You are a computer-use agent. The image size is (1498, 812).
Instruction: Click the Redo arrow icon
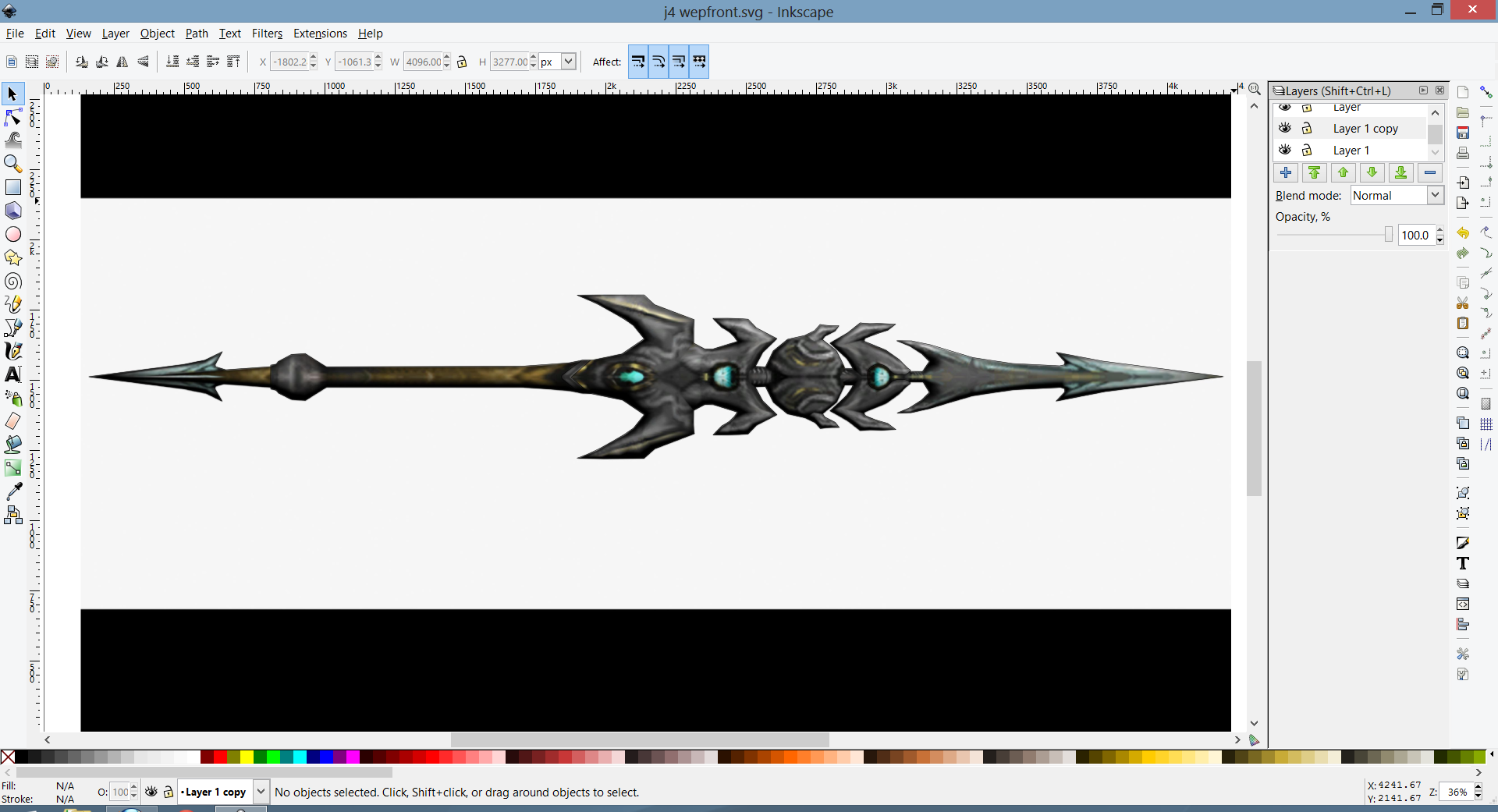(x=1463, y=254)
